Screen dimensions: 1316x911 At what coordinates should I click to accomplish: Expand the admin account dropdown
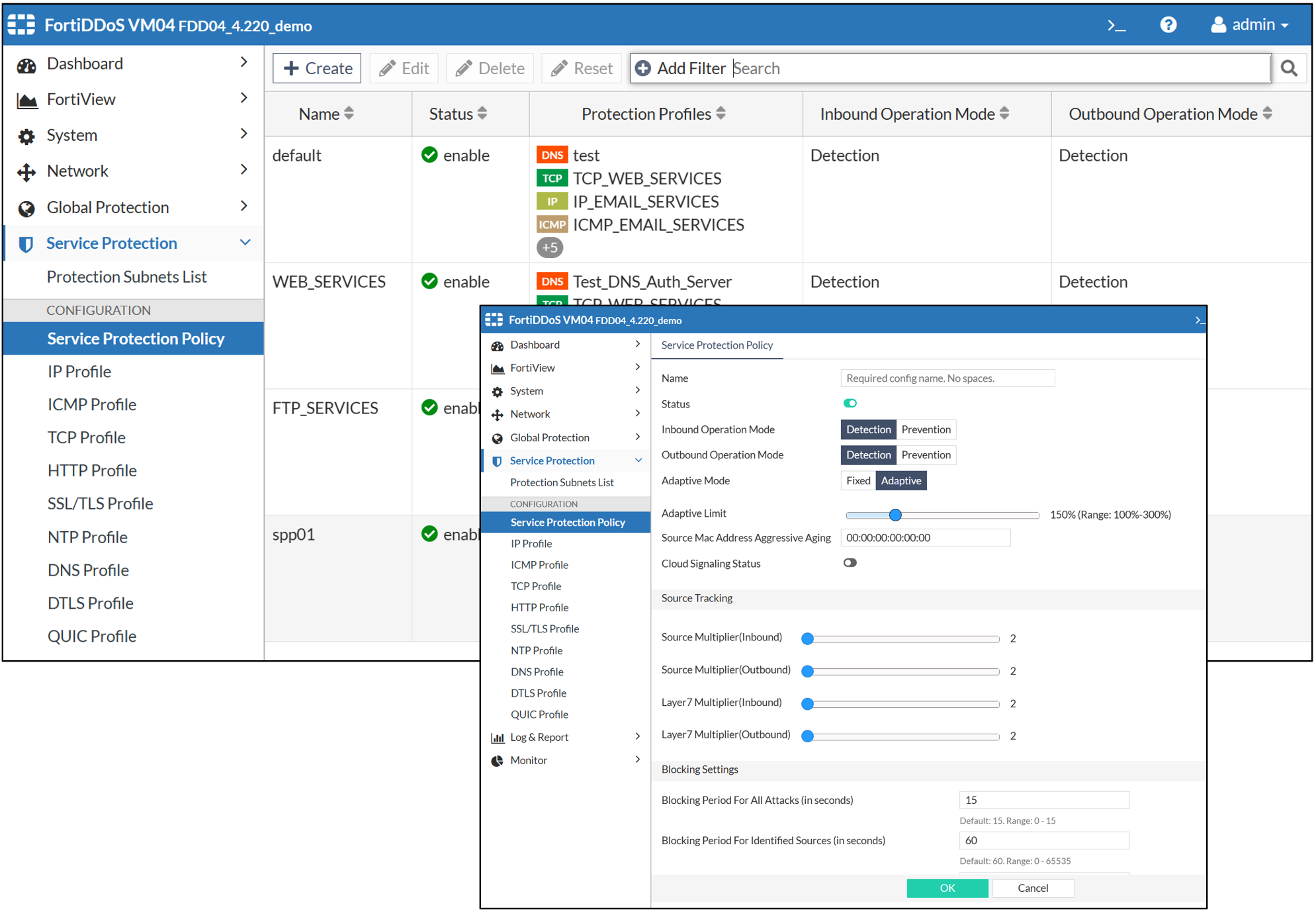pos(1249,24)
